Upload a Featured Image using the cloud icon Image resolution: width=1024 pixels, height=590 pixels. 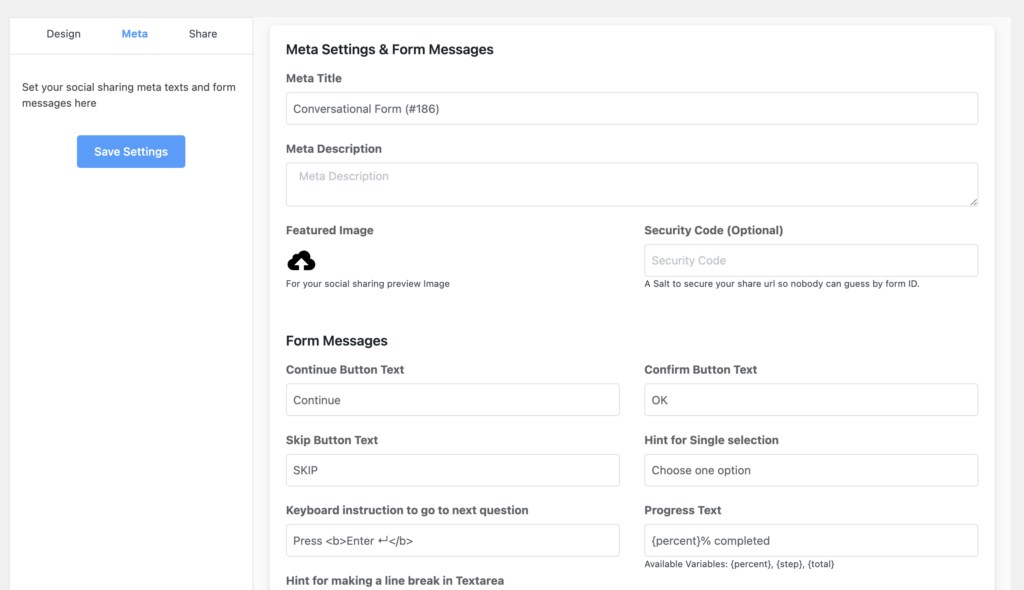tap(299, 262)
